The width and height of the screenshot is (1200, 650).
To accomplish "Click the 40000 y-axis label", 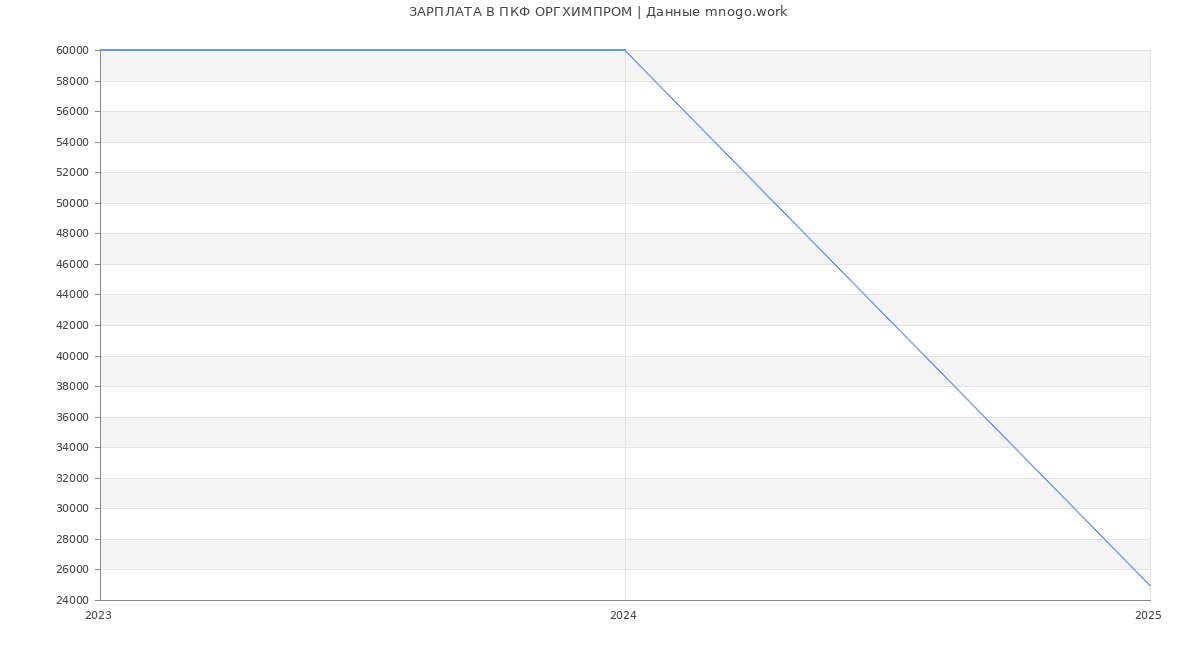I will [74, 356].
